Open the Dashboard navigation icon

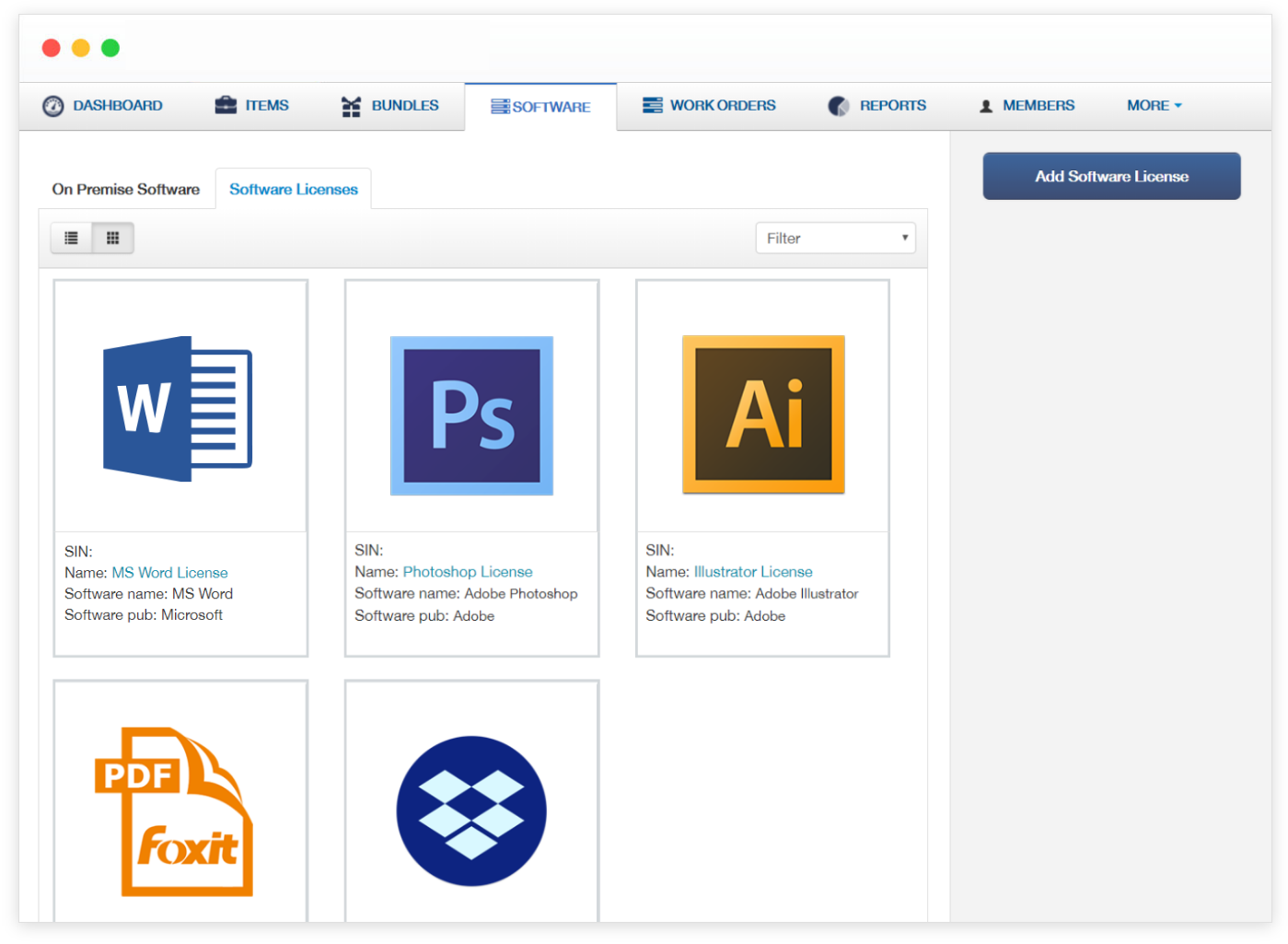coord(52,105)
